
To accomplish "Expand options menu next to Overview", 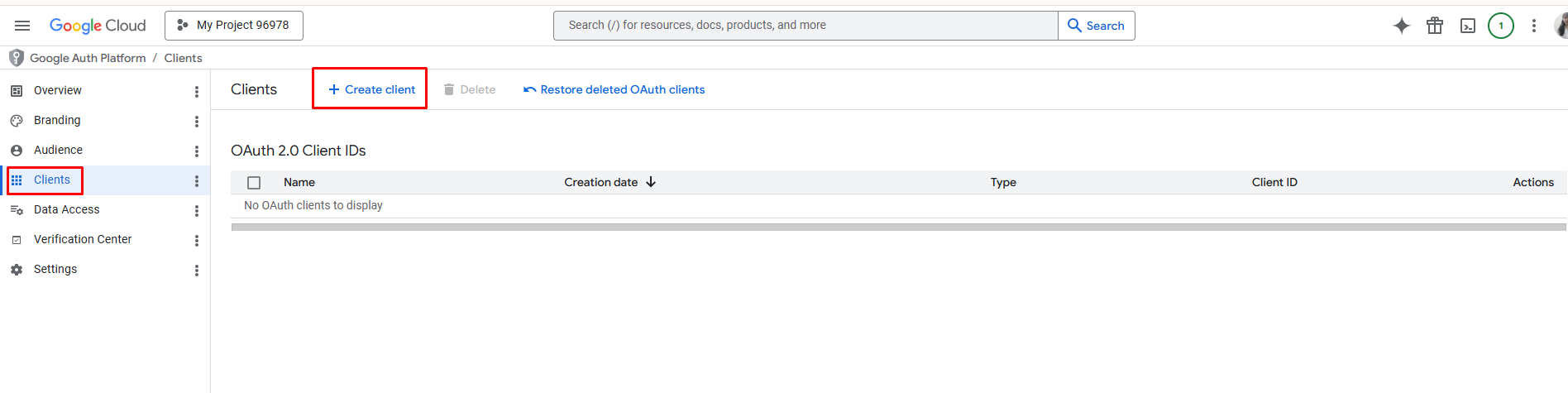I will click(197, 92).
